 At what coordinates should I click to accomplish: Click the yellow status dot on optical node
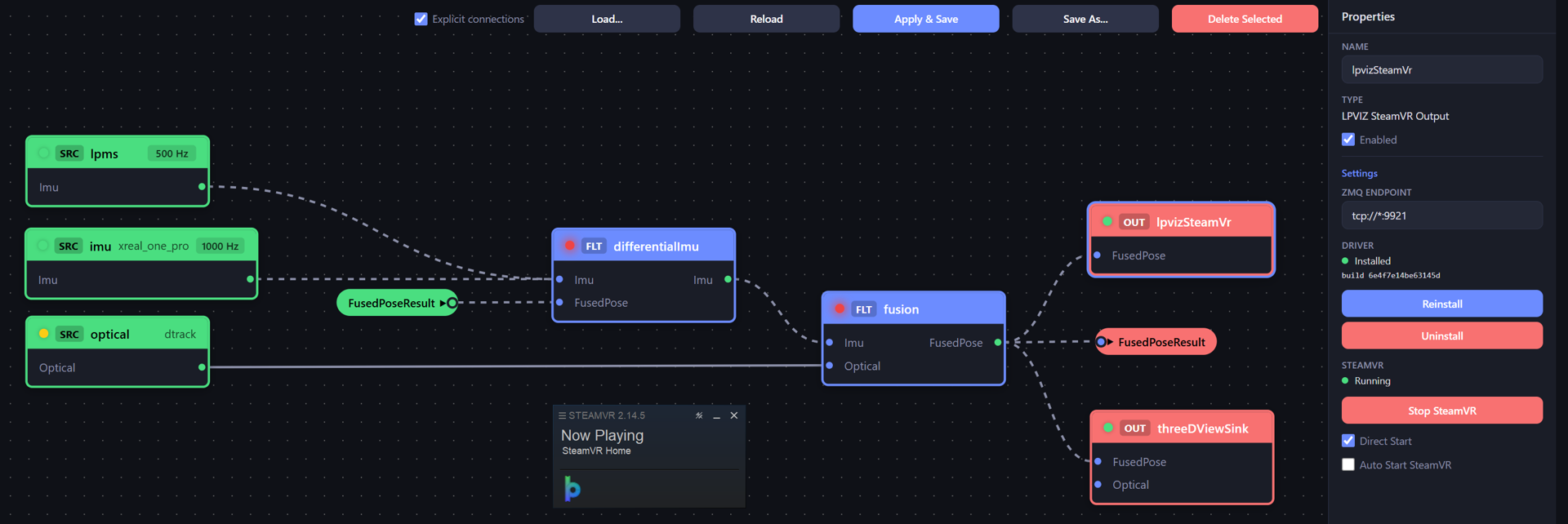pyautogui.click(x=44, y=333)
